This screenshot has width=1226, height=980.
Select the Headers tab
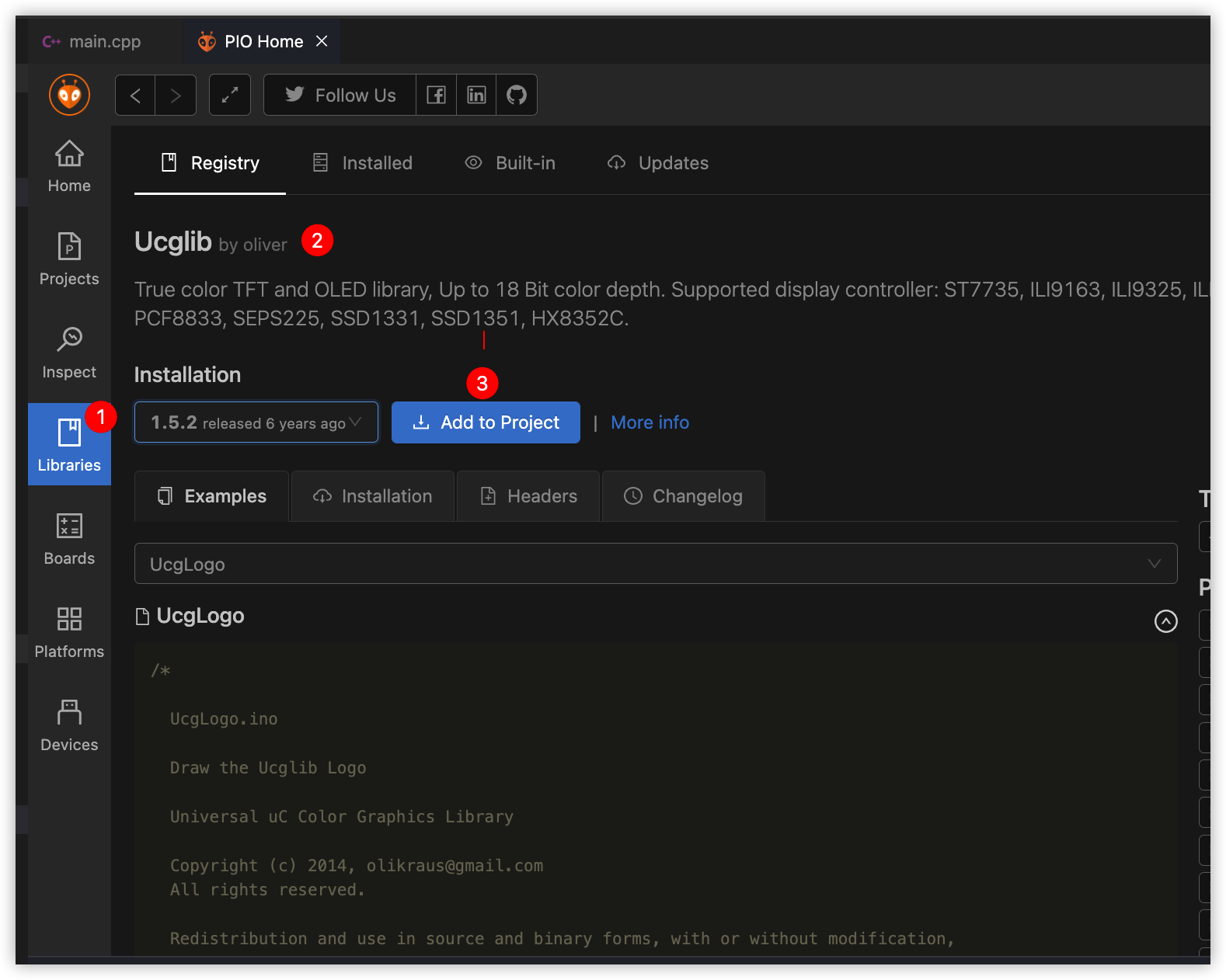pos(528,496)
